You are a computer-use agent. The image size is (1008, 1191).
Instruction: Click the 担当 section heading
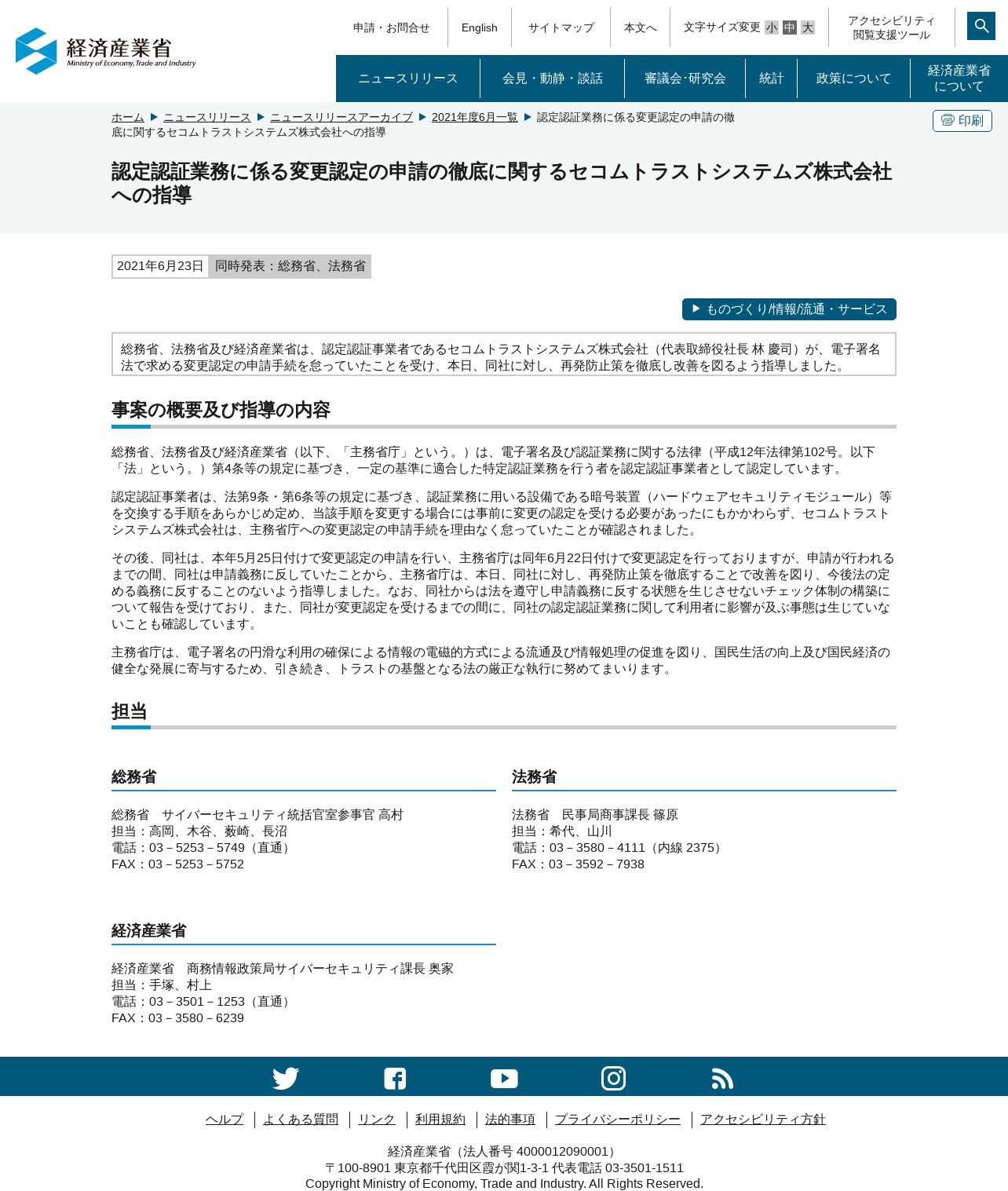point(130,711)
